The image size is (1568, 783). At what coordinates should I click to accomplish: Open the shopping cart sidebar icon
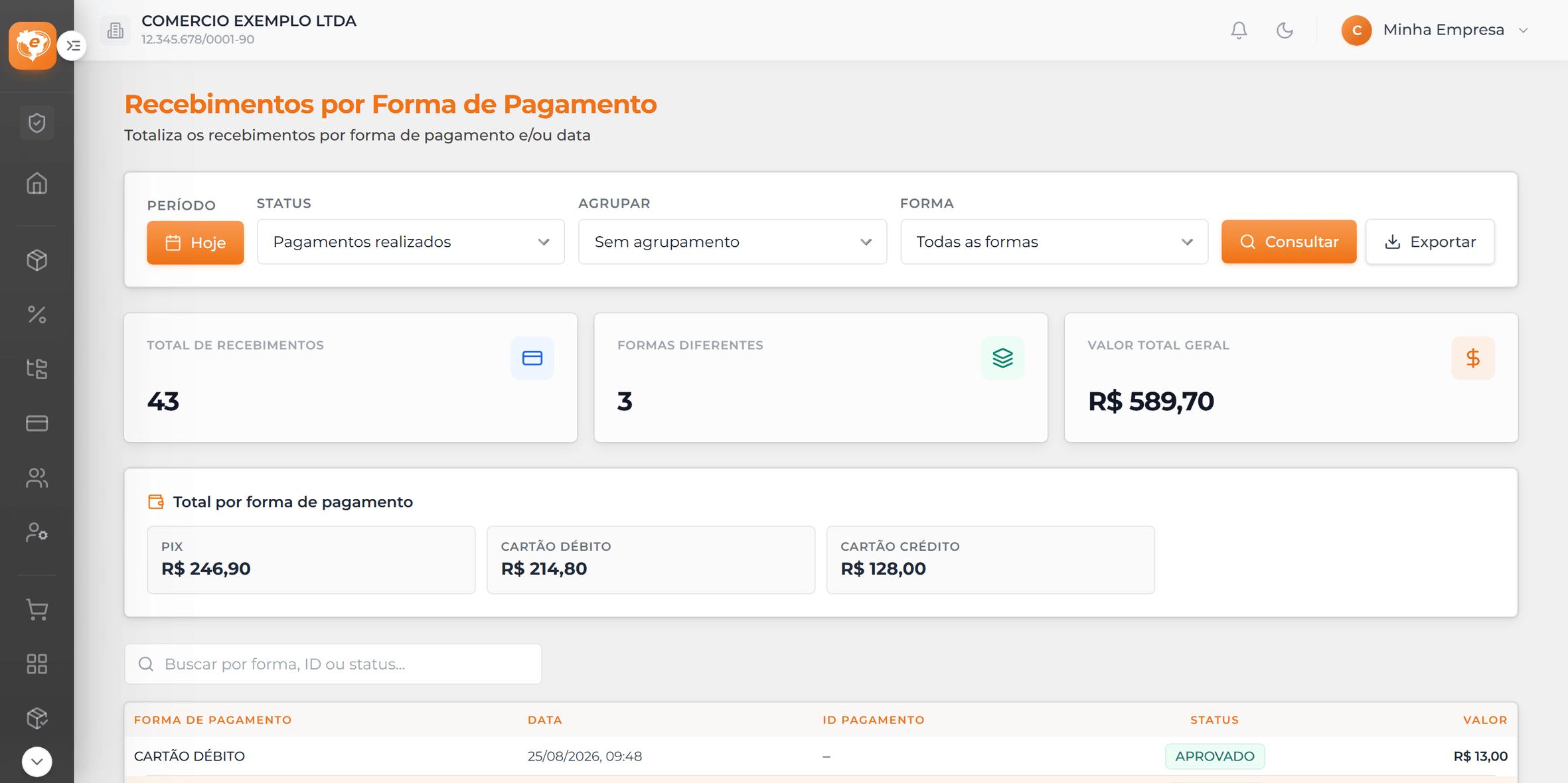(x=37, y=609)
